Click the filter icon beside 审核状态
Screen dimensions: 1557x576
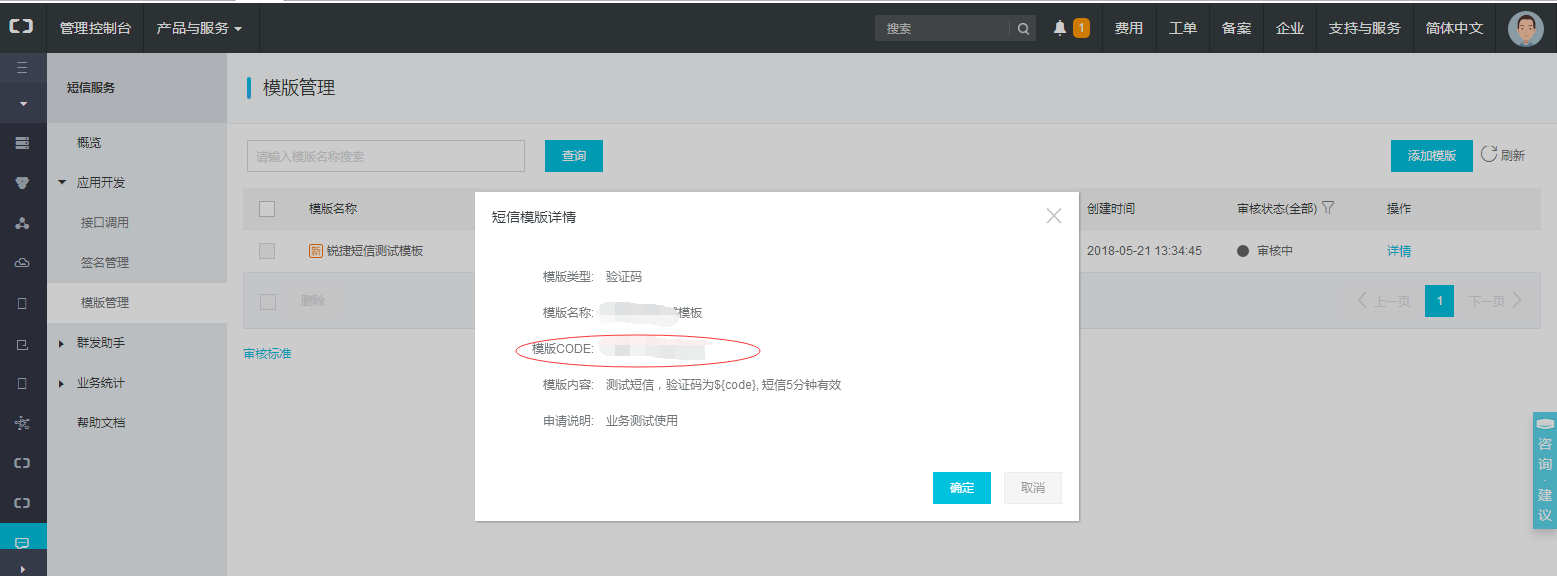click(x=1328, y=208)
